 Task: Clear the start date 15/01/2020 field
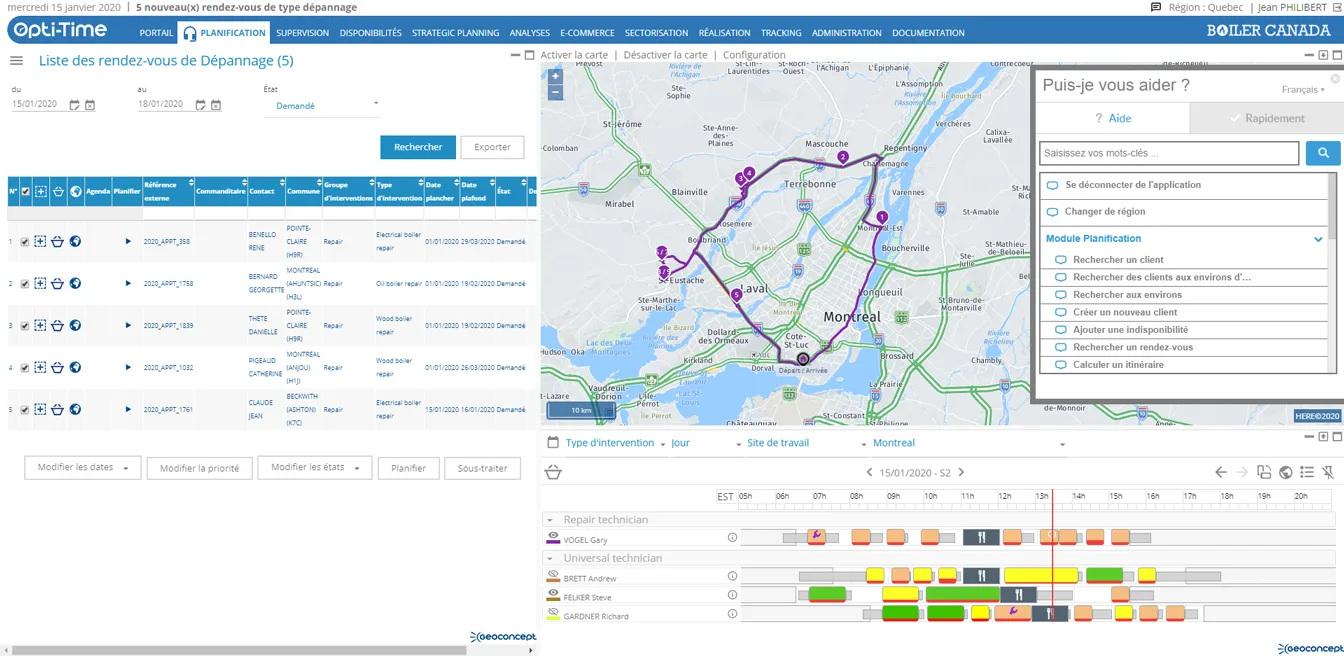[90, 105]
